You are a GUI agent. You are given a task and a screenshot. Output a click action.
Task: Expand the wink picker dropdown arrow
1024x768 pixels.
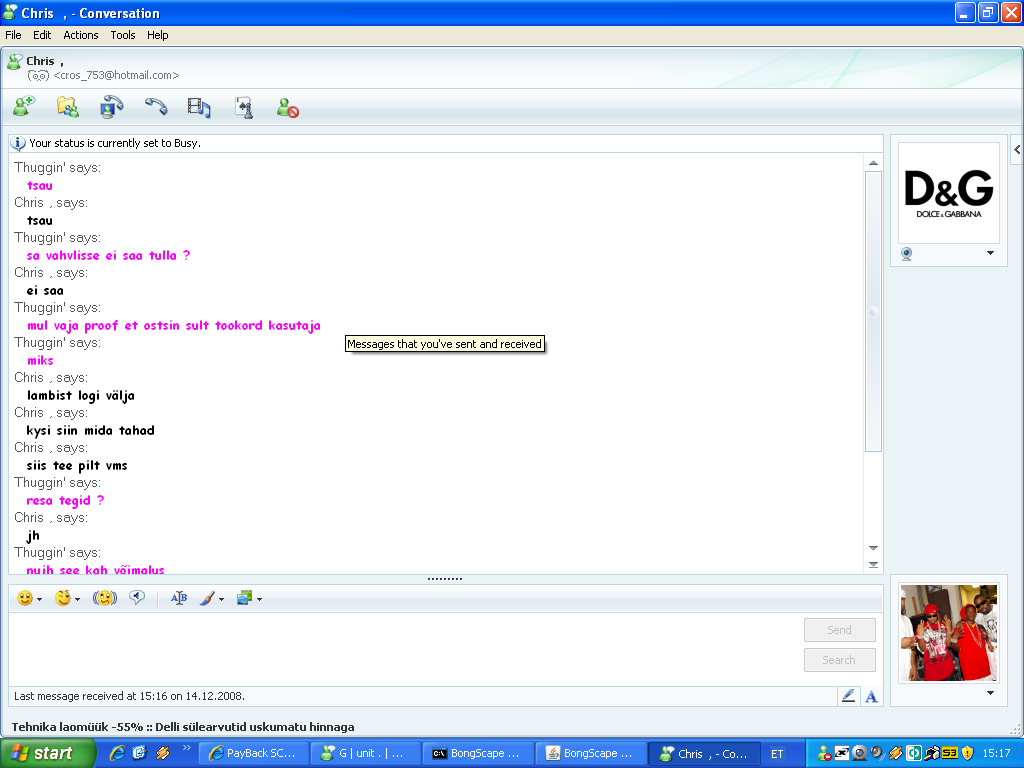79,598
